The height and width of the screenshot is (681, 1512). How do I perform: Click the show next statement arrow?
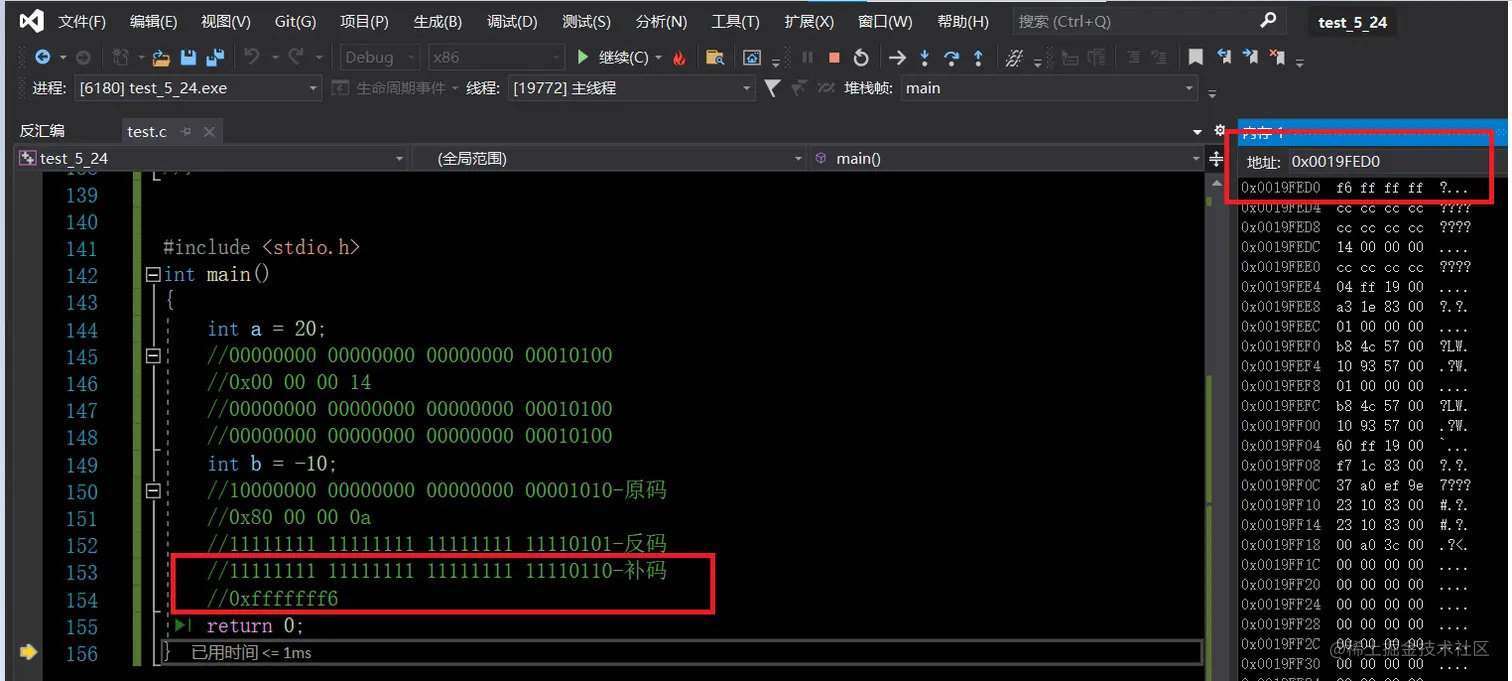pos(898,58)
